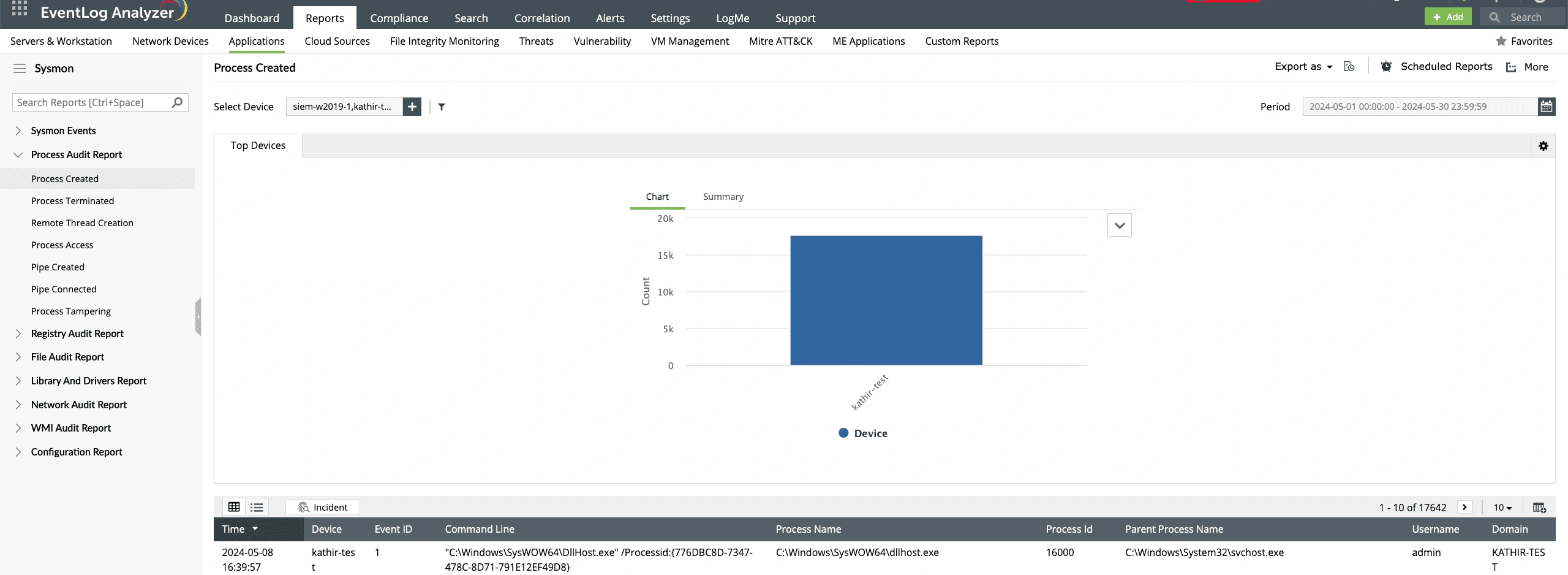Click the hamburger menu beside Sysmon

[x=20, y=69]
